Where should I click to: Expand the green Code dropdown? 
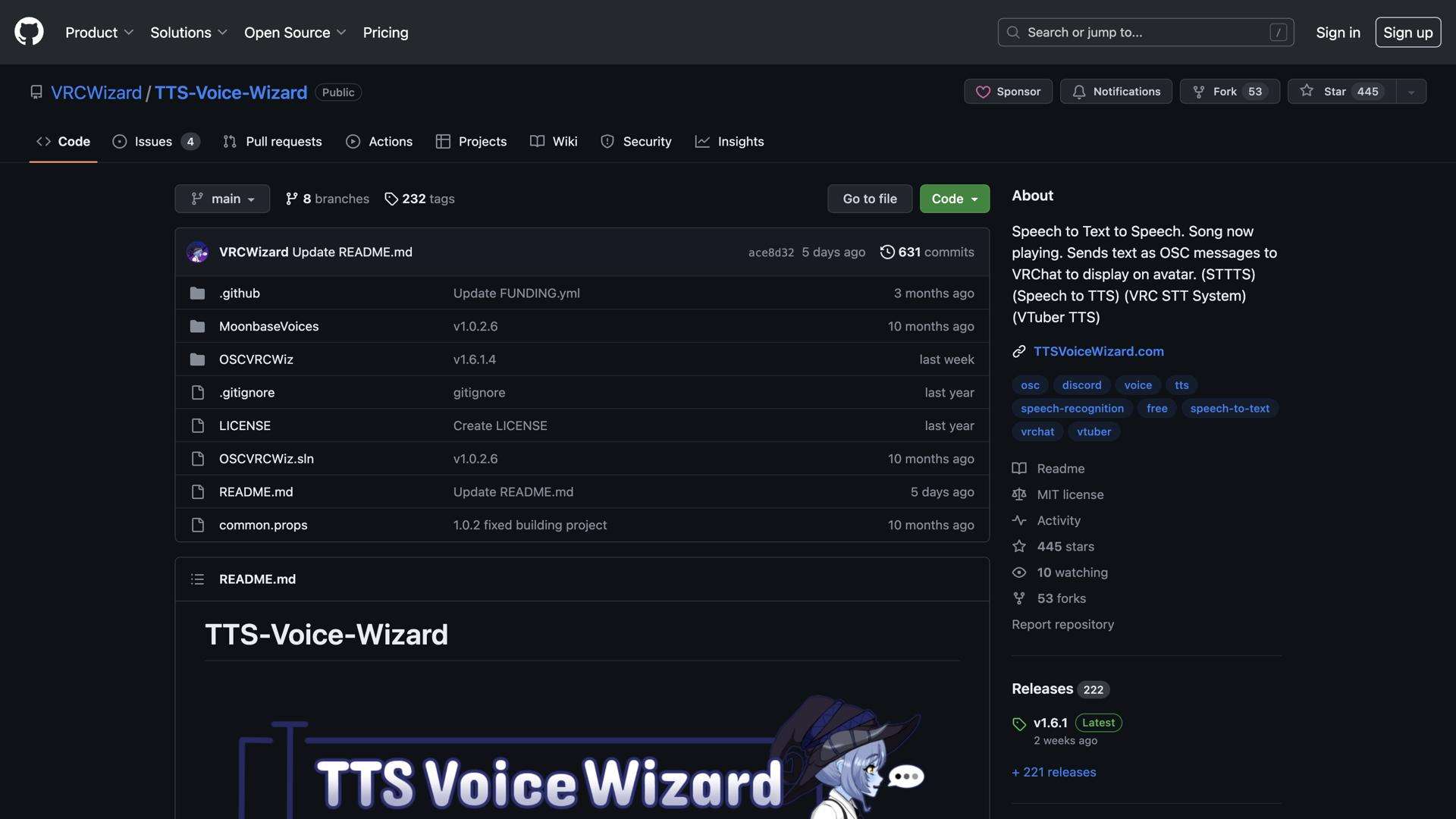954,198
